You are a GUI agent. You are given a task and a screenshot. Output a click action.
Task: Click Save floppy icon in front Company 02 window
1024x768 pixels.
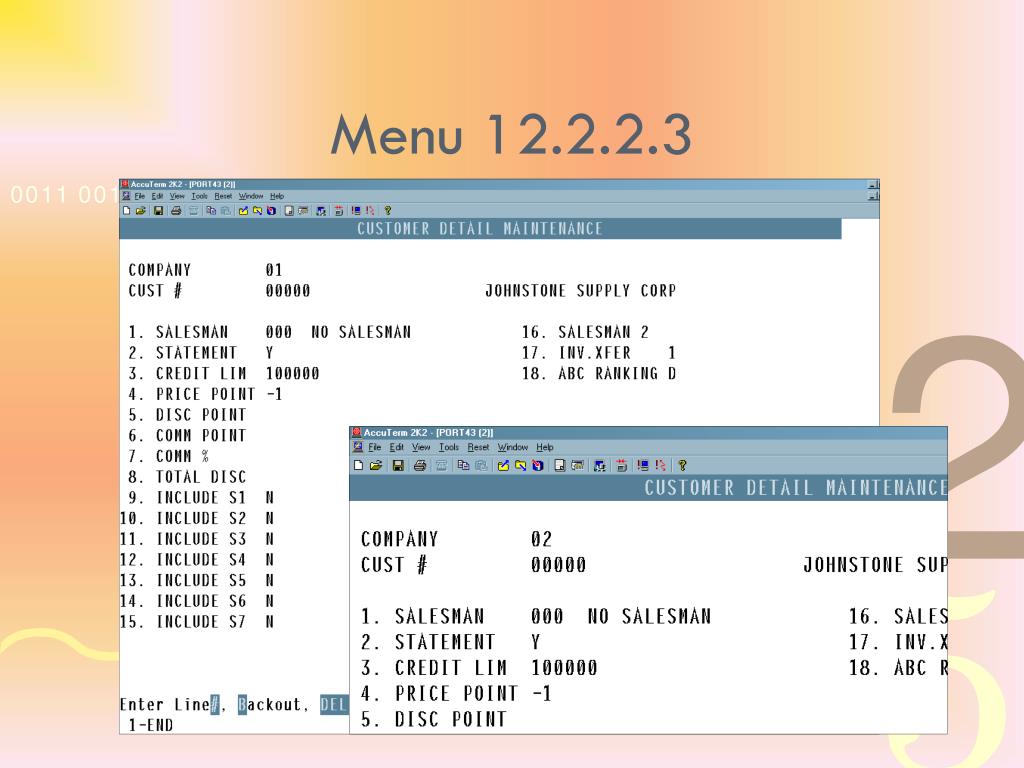click(x=398, y=466)
